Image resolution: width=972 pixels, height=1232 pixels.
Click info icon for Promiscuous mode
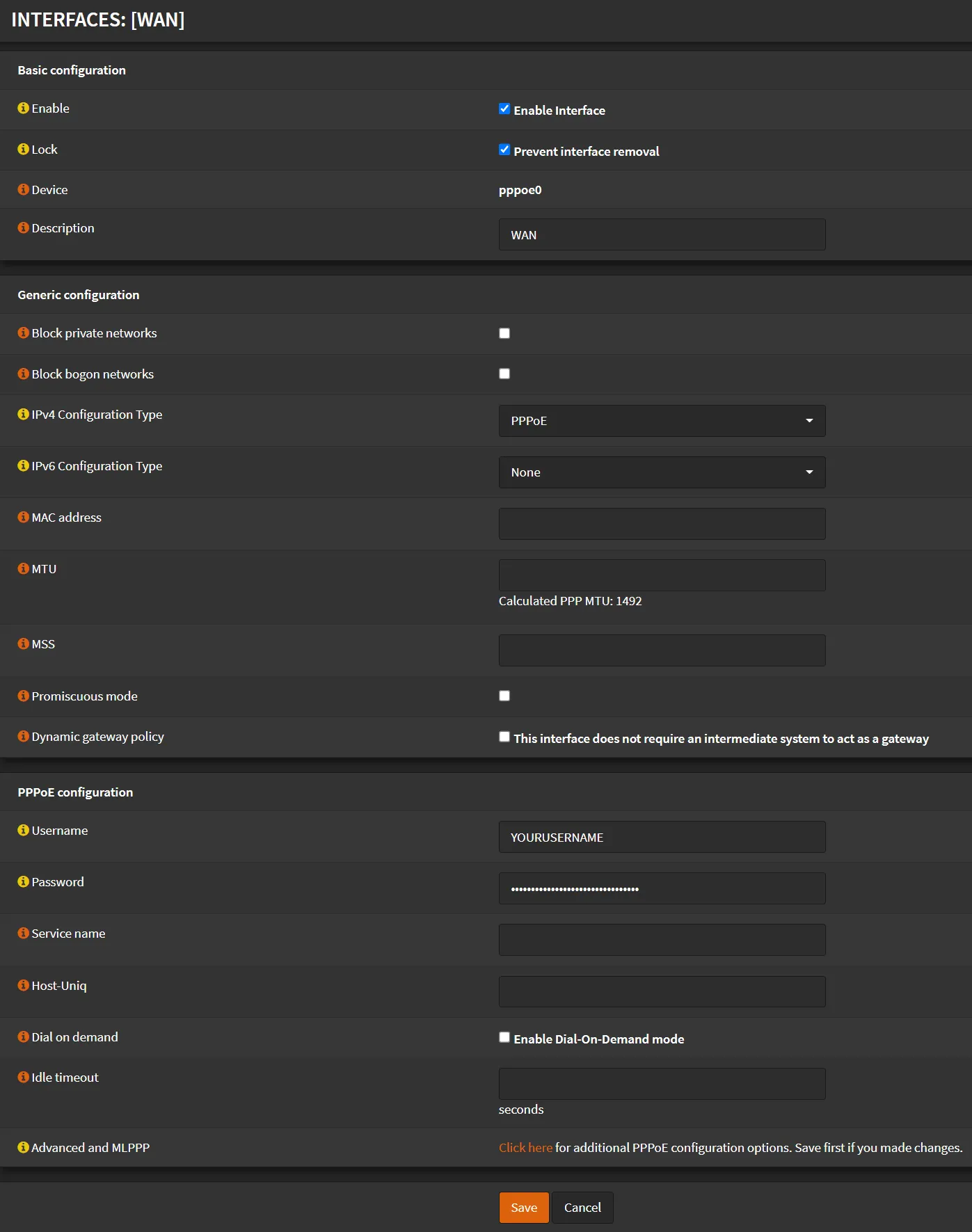coord(23,696)
